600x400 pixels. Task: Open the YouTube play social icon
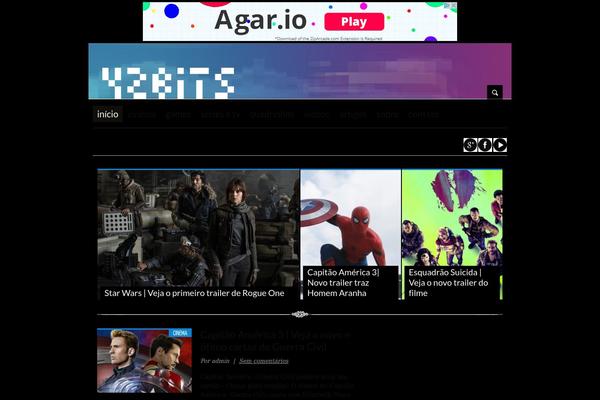pos(500,145)
